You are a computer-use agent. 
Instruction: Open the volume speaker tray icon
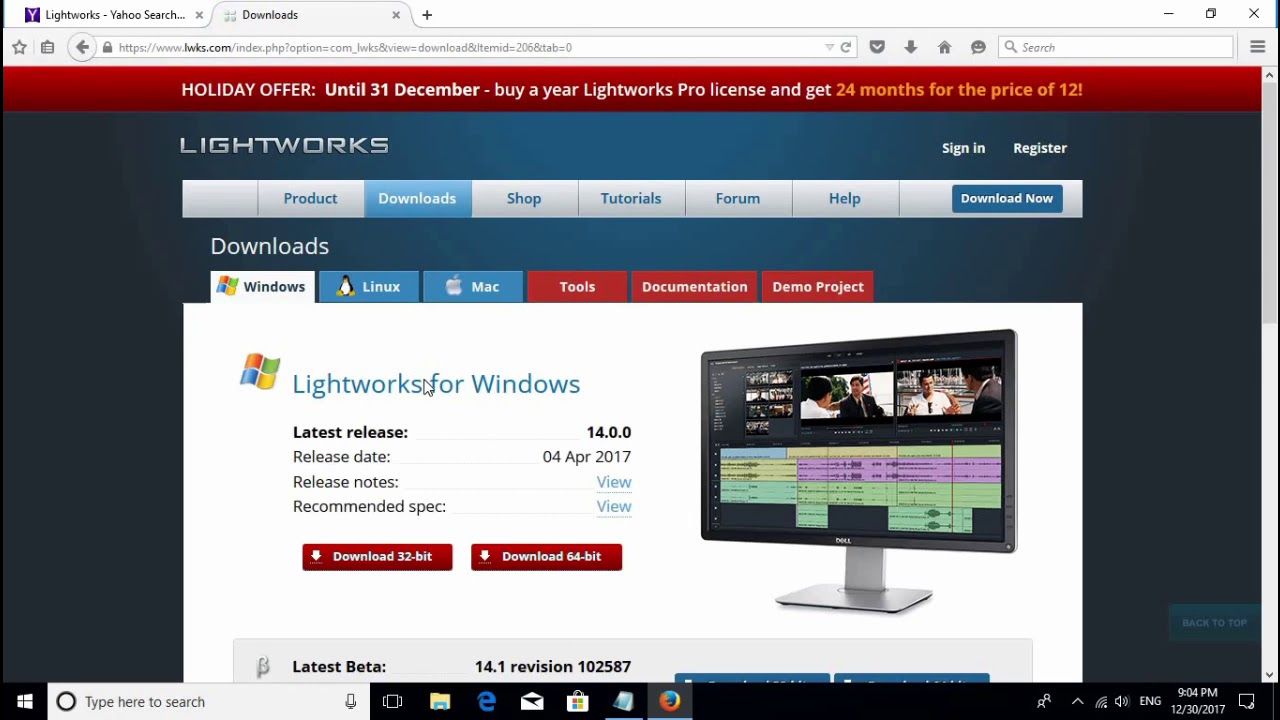click(1121, 701)
